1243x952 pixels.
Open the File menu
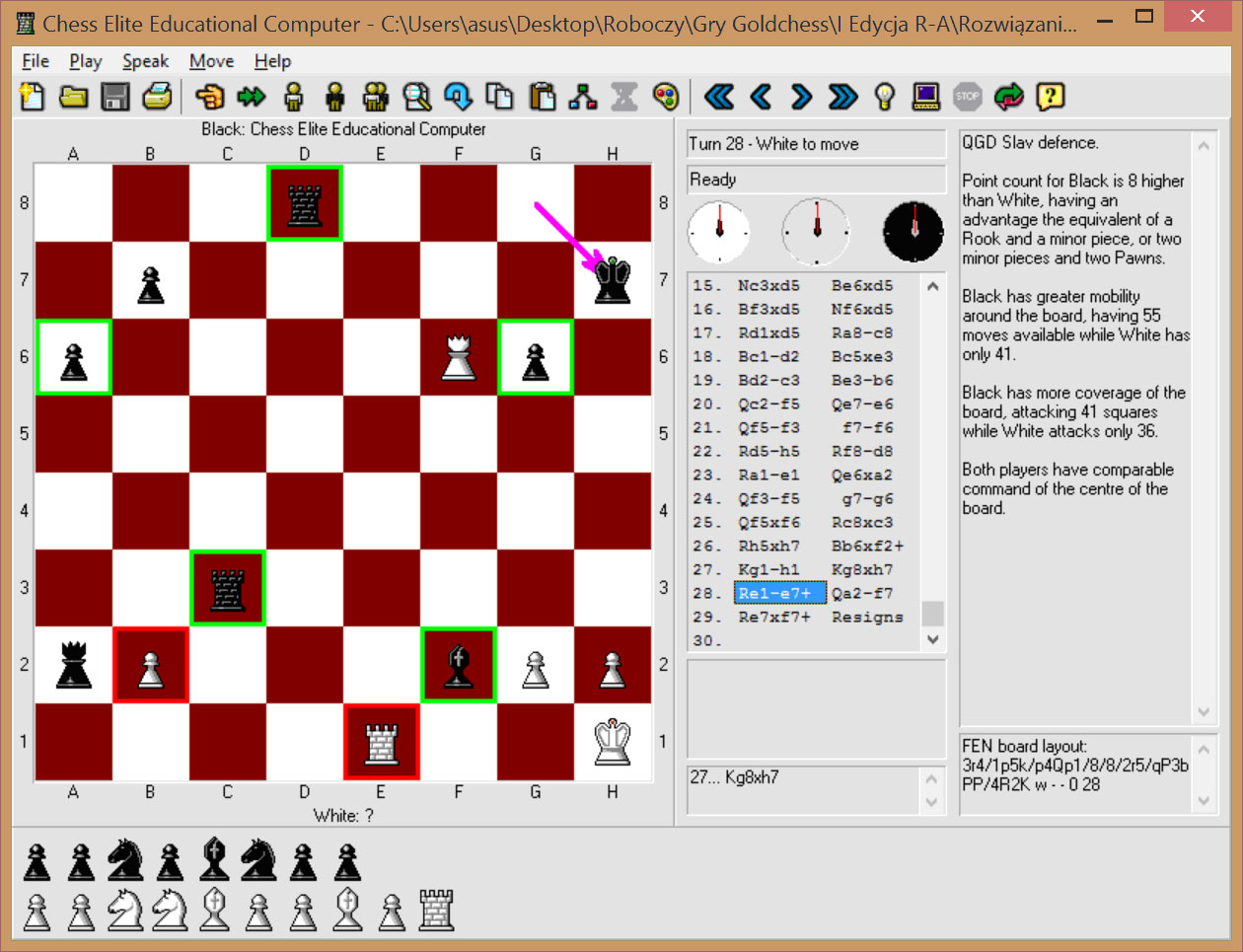[36, 61]
